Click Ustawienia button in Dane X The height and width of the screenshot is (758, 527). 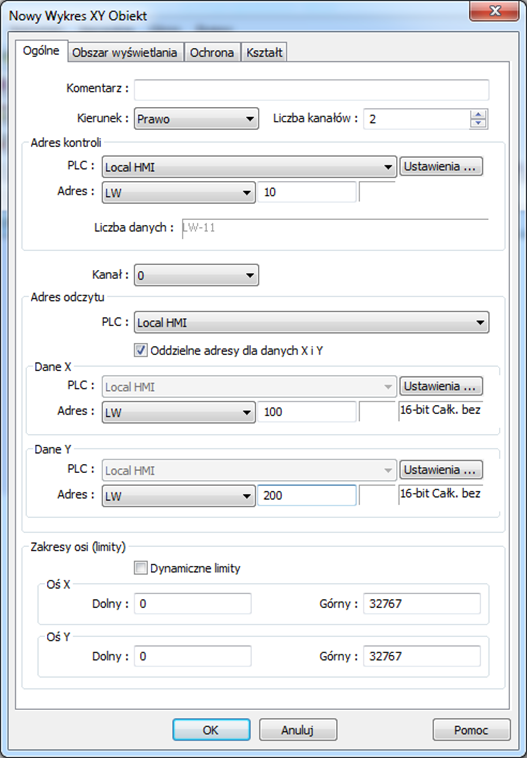441,386
